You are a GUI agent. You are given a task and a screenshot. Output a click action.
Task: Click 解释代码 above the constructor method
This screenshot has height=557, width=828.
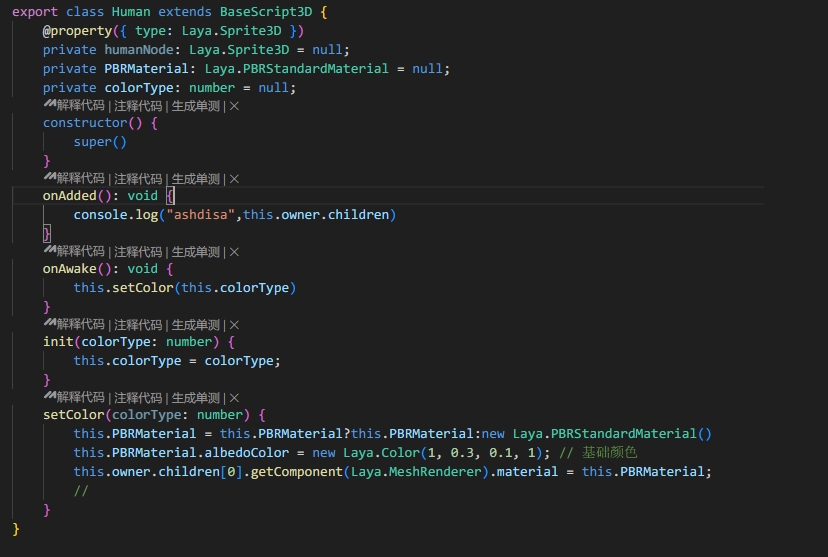click(80, 106)
